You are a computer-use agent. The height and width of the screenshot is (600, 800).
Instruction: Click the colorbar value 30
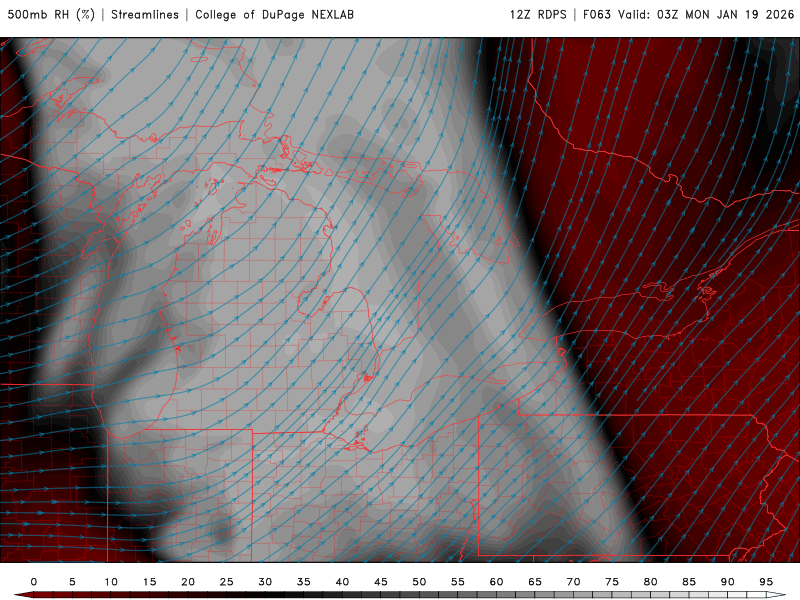pyautogui.click(x=265, y=582)
